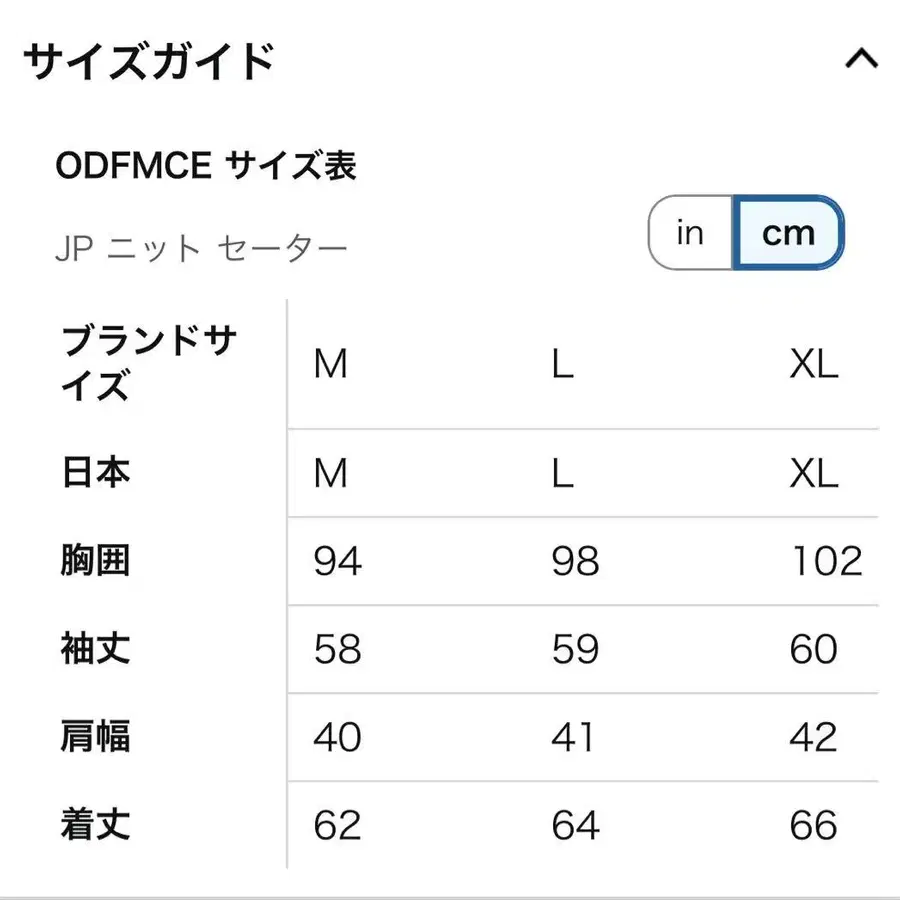
Task: Click the 胸囲 row label
Action: 94,562
